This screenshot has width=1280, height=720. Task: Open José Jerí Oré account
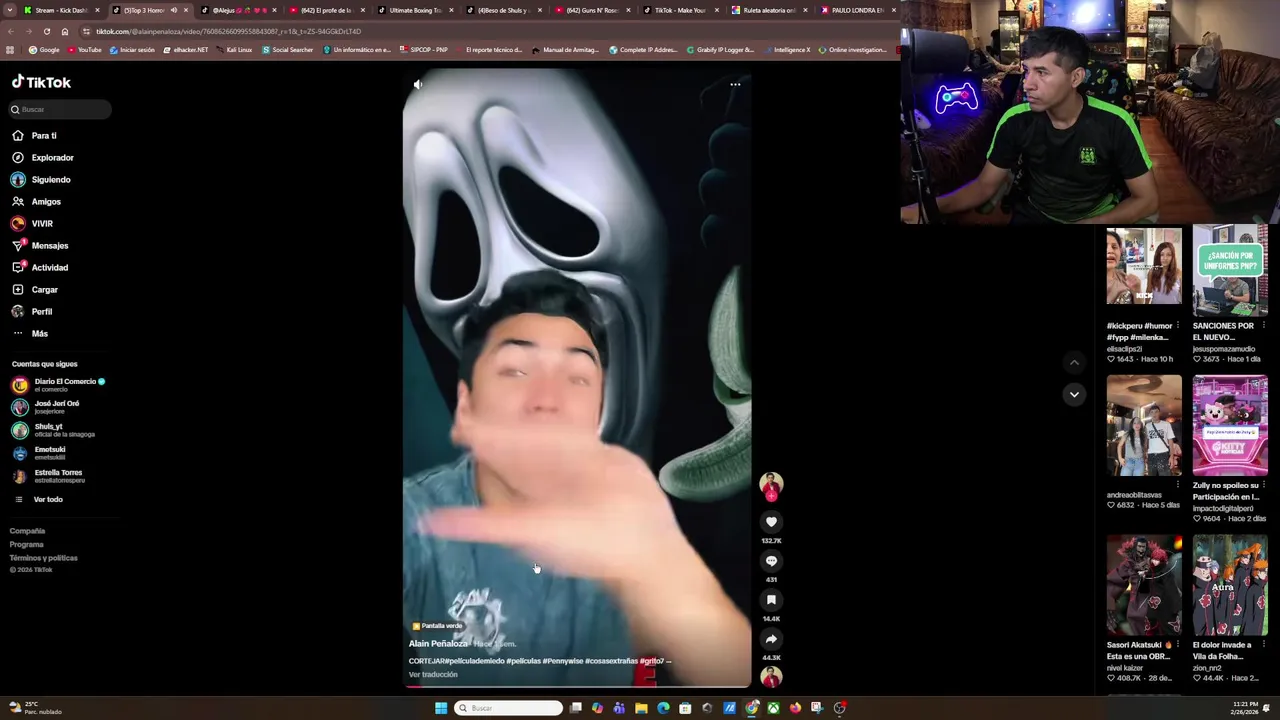pos(45,407)
